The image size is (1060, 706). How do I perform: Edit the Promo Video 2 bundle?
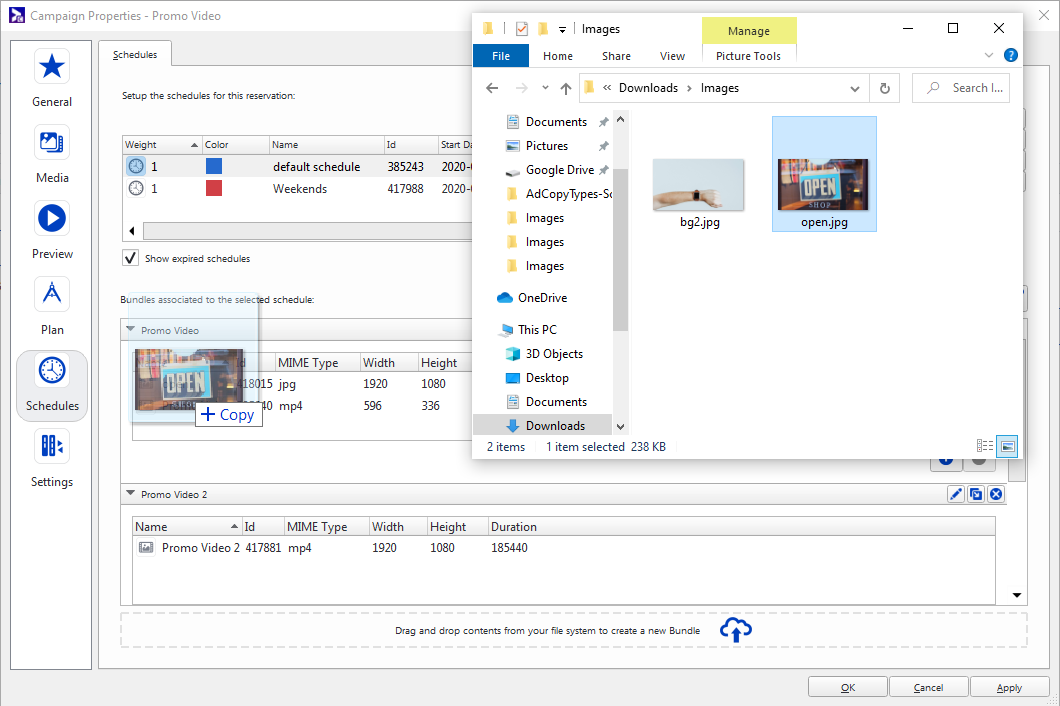coord(955,494)
